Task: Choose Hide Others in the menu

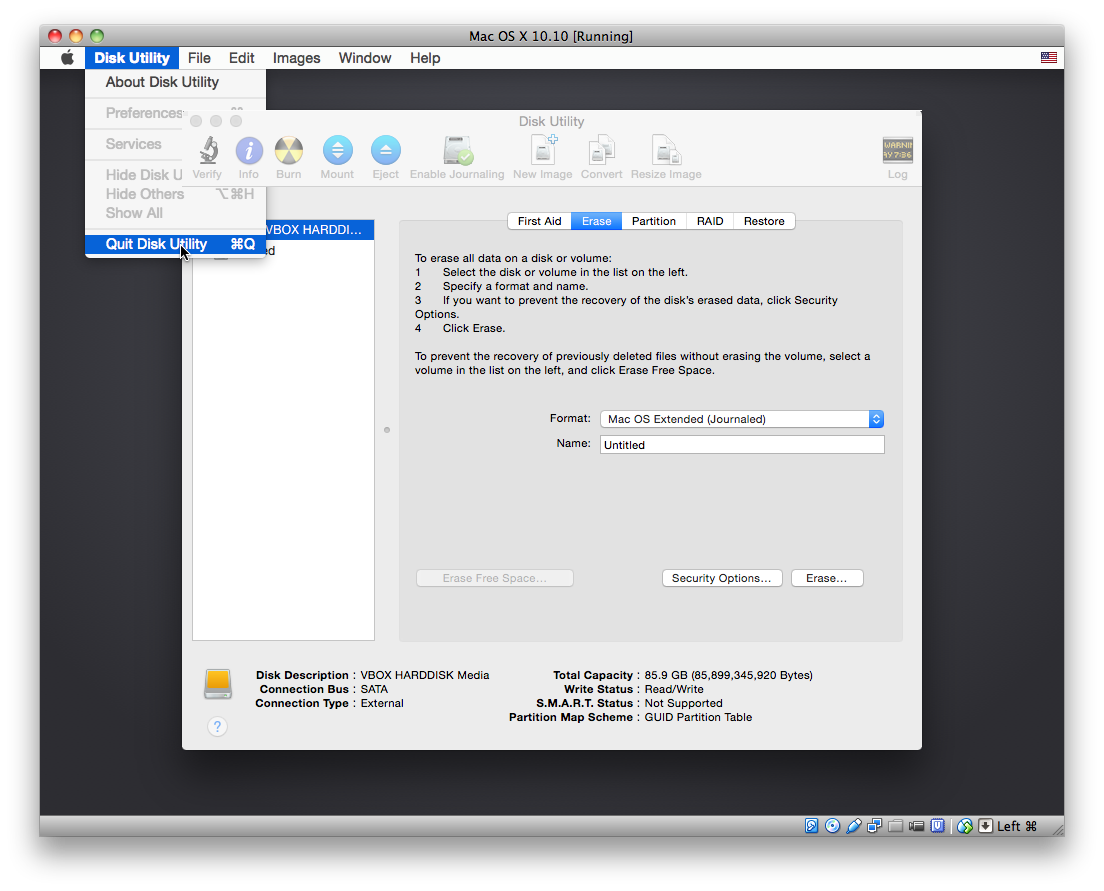Action: [x=175, y=194]
